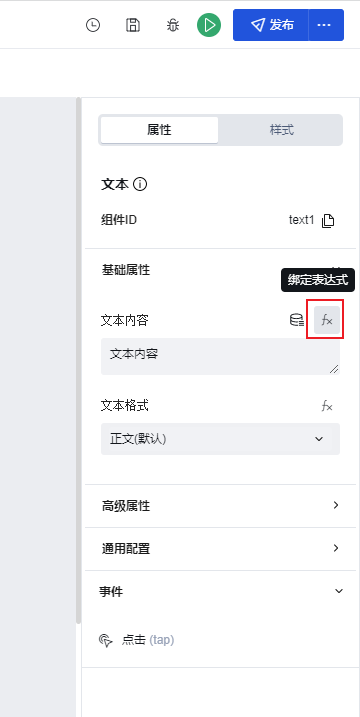Switch to the 属性 tab

click(159, 130)
